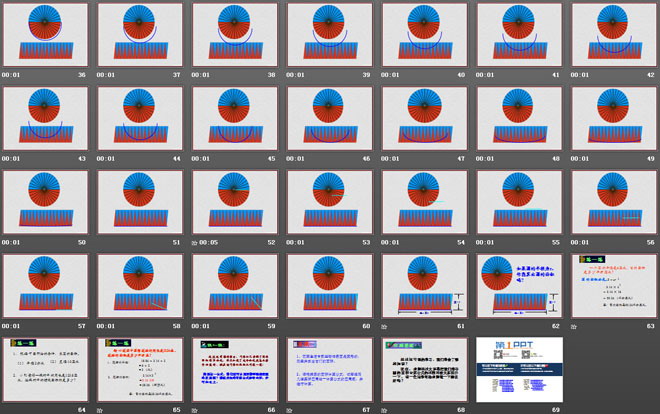Click the star icon beneath slide 63
The height and width of the screenshot is (414, 660).
(576, 326)
